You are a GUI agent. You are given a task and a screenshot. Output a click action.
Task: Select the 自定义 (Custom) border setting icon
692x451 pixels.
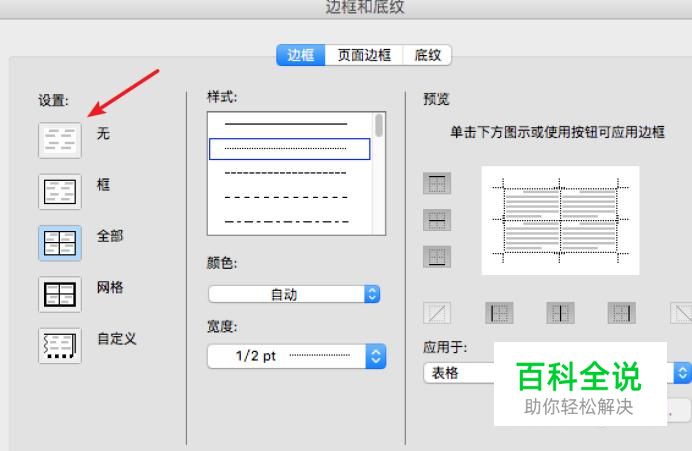pos(60,346)
